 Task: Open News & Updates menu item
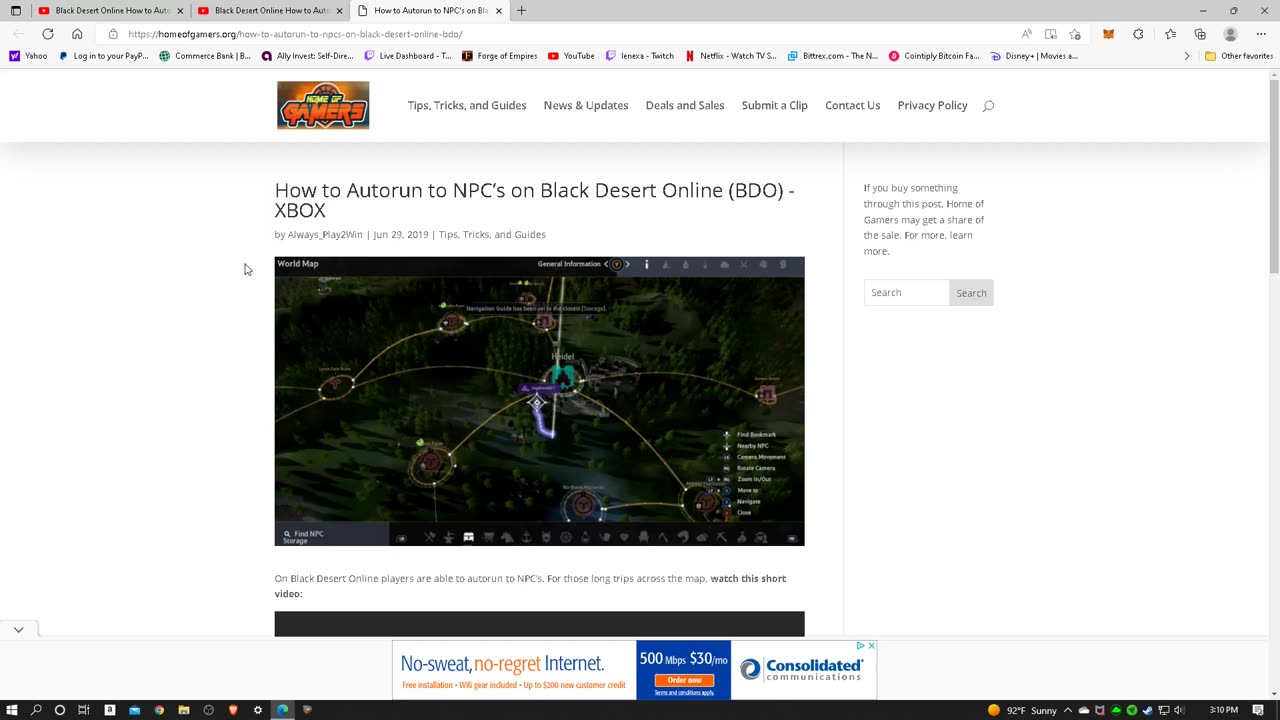[586, 106]
